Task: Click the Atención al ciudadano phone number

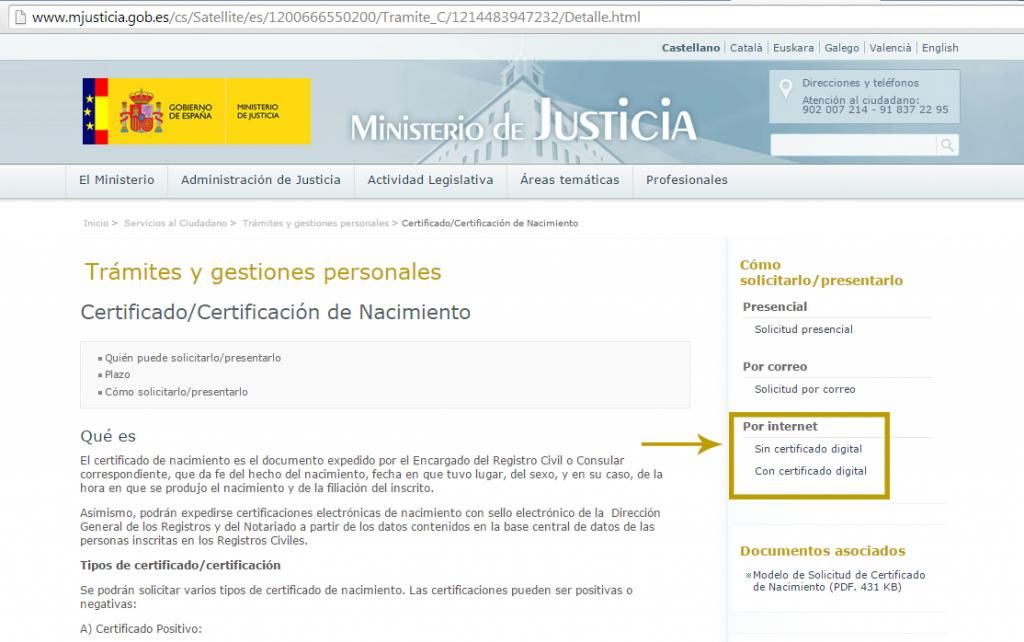Action: click(x=875, y=110)
